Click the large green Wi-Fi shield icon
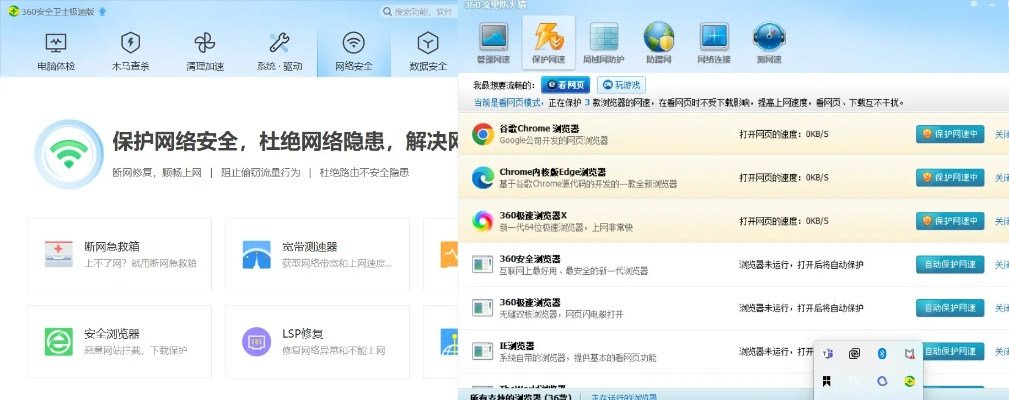 (x=69, y=154)
